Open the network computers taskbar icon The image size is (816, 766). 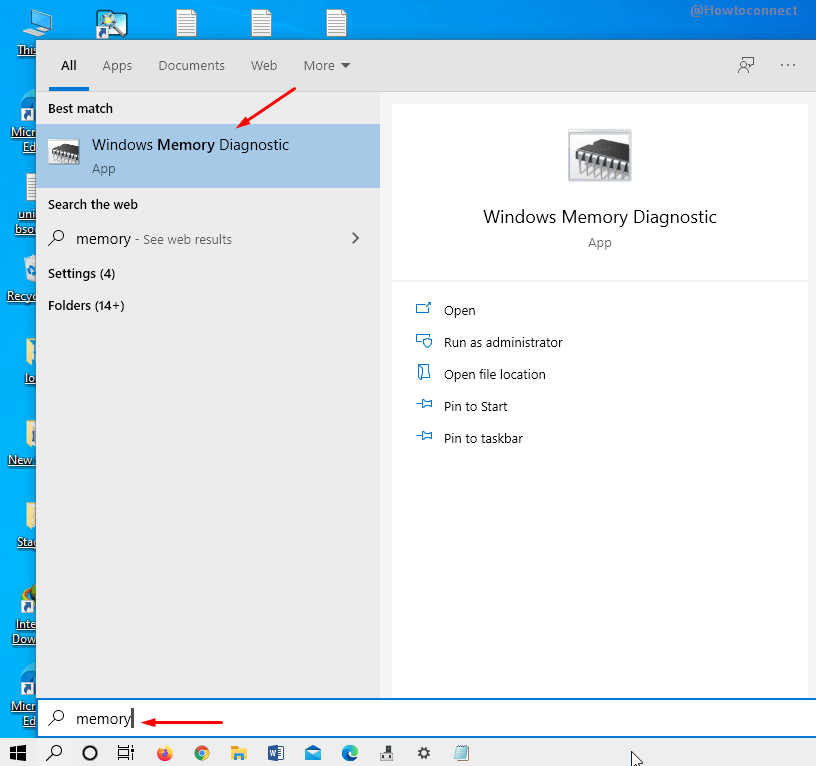pyautogui.click(x=387, y=753)
